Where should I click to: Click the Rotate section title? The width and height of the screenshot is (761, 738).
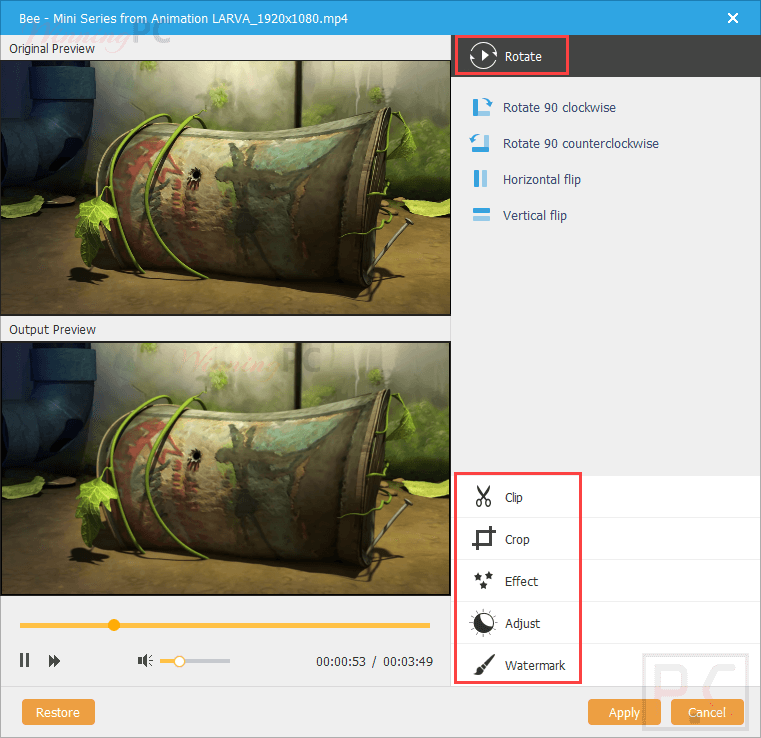(x=523, y=57)
